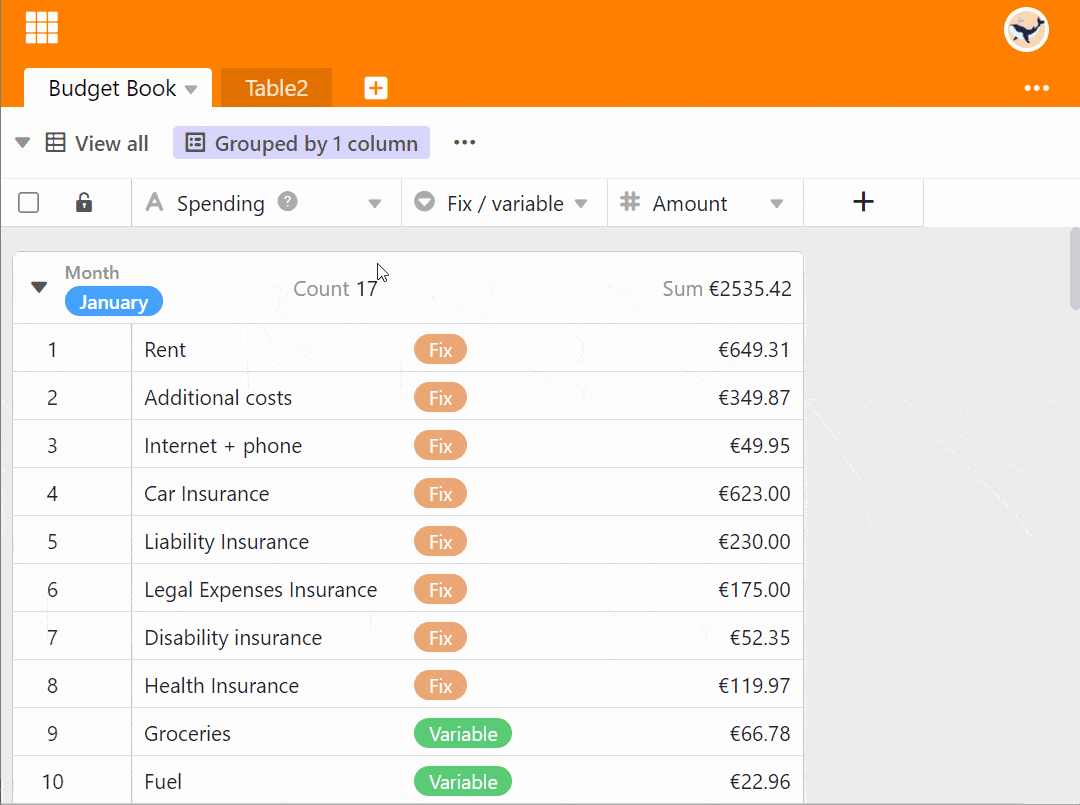Open the Spending column dropdown arrow
This screenshot has height=805, width=1080.
point(375,204)
